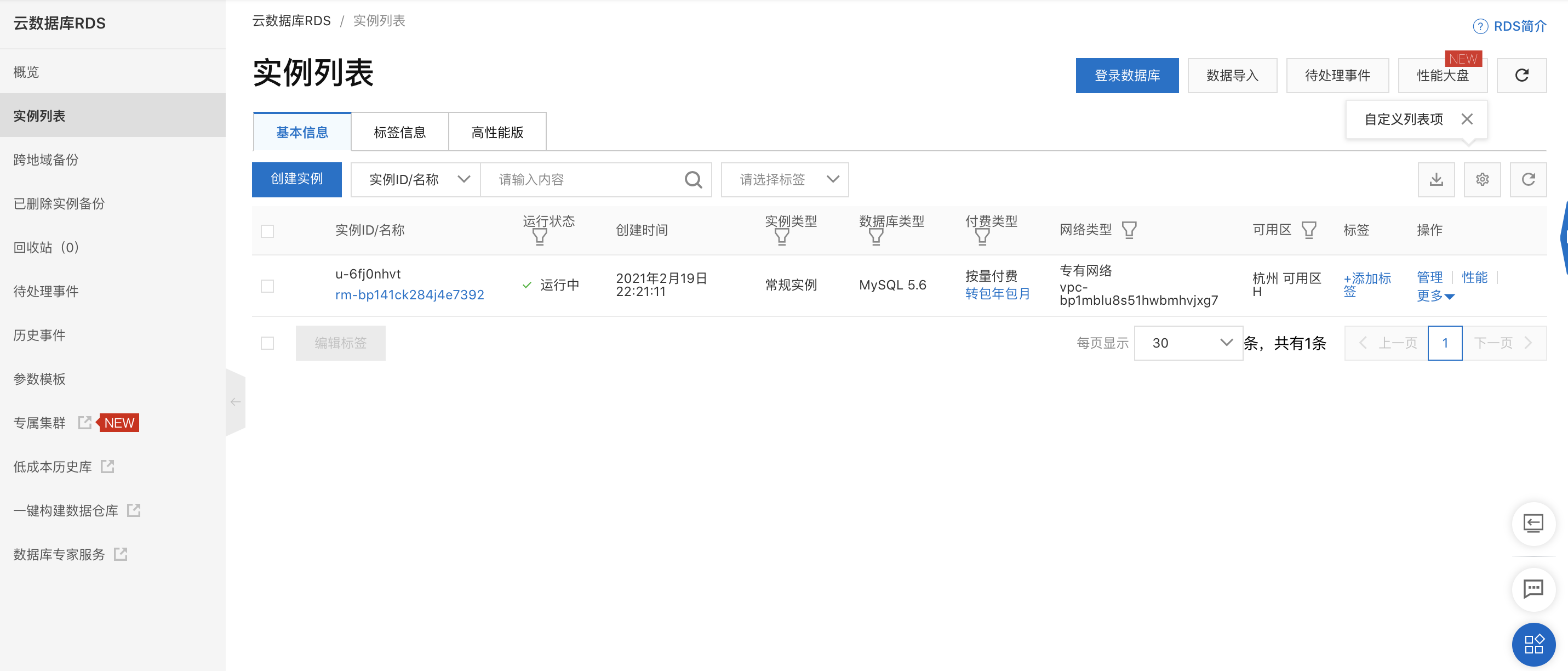The image size is (1568, 671).
Task: Open the column settings gear icon
Action: point(1481,180)
